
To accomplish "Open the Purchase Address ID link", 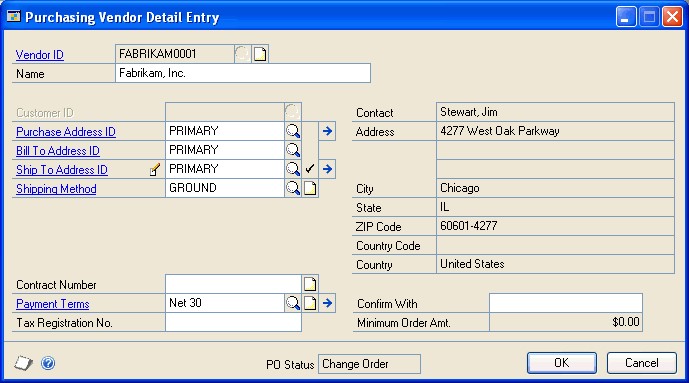I will coord(66,132).
